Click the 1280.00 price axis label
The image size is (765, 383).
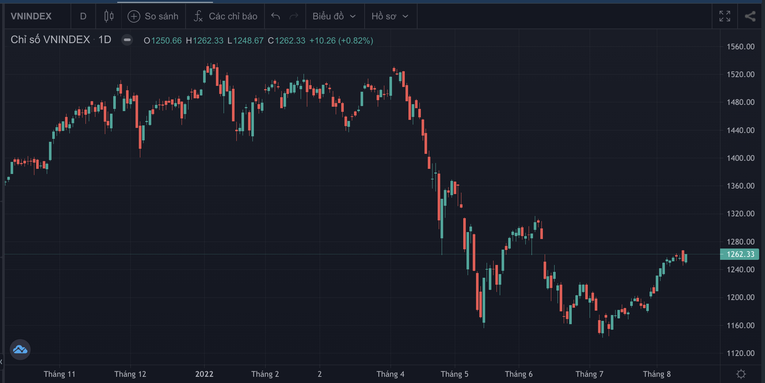tap(741, 242)
